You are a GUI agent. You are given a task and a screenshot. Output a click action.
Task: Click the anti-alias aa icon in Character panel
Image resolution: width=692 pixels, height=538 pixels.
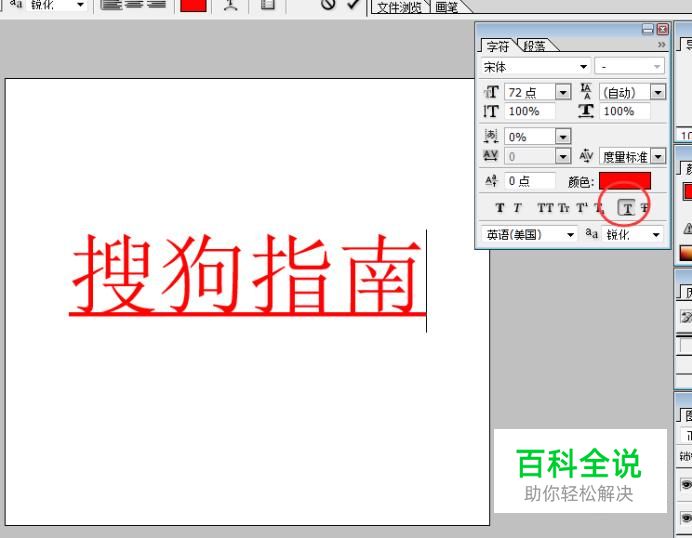591,233
